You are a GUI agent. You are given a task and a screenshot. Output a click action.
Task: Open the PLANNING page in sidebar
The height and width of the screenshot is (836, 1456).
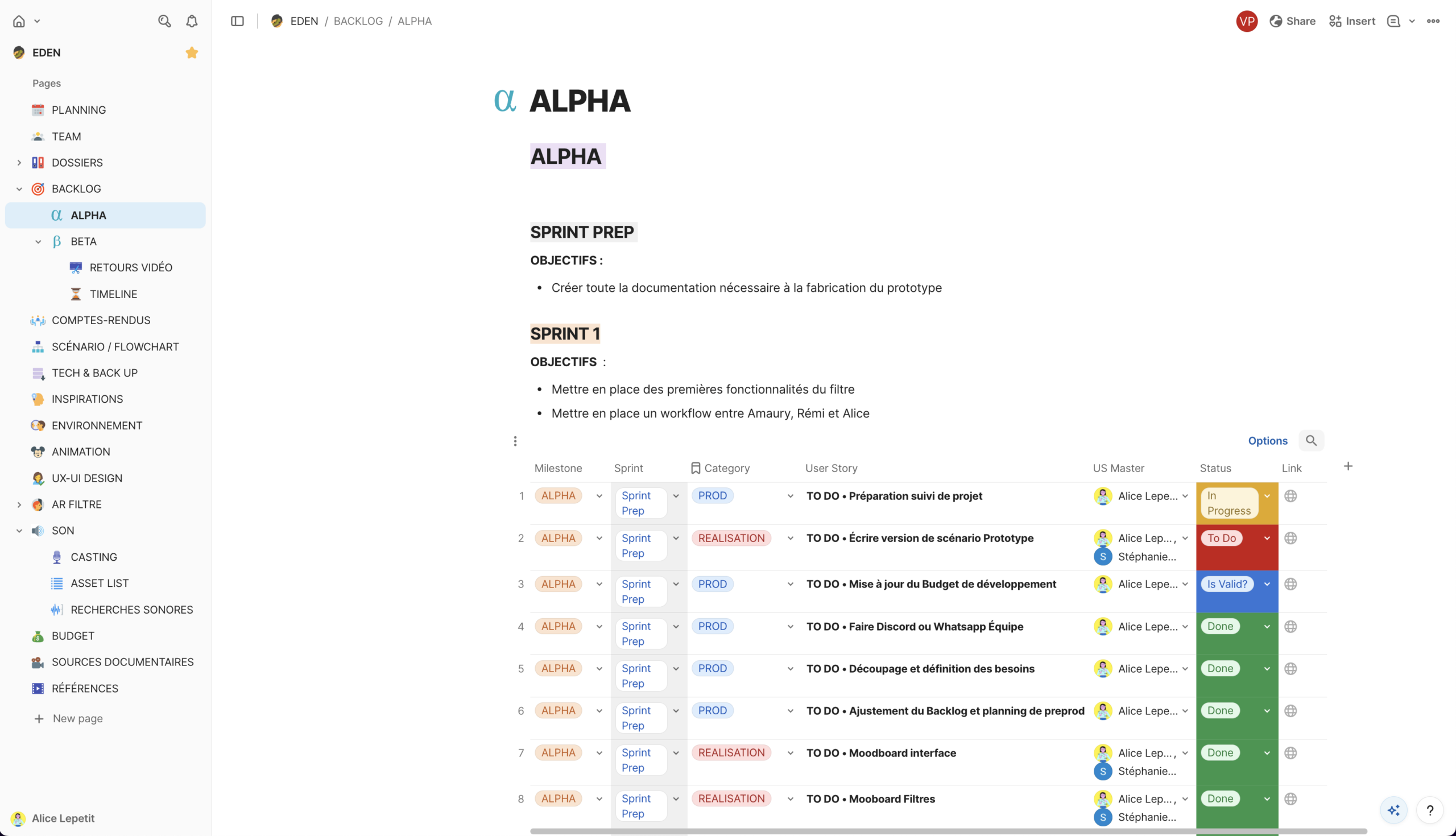[78, 110]
